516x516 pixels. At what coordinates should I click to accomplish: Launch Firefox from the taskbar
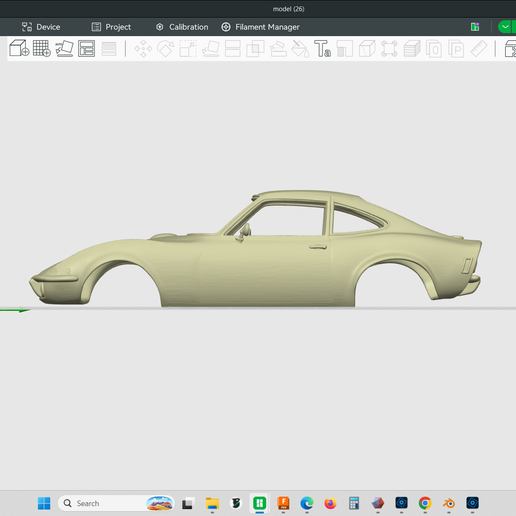point(330,503)
